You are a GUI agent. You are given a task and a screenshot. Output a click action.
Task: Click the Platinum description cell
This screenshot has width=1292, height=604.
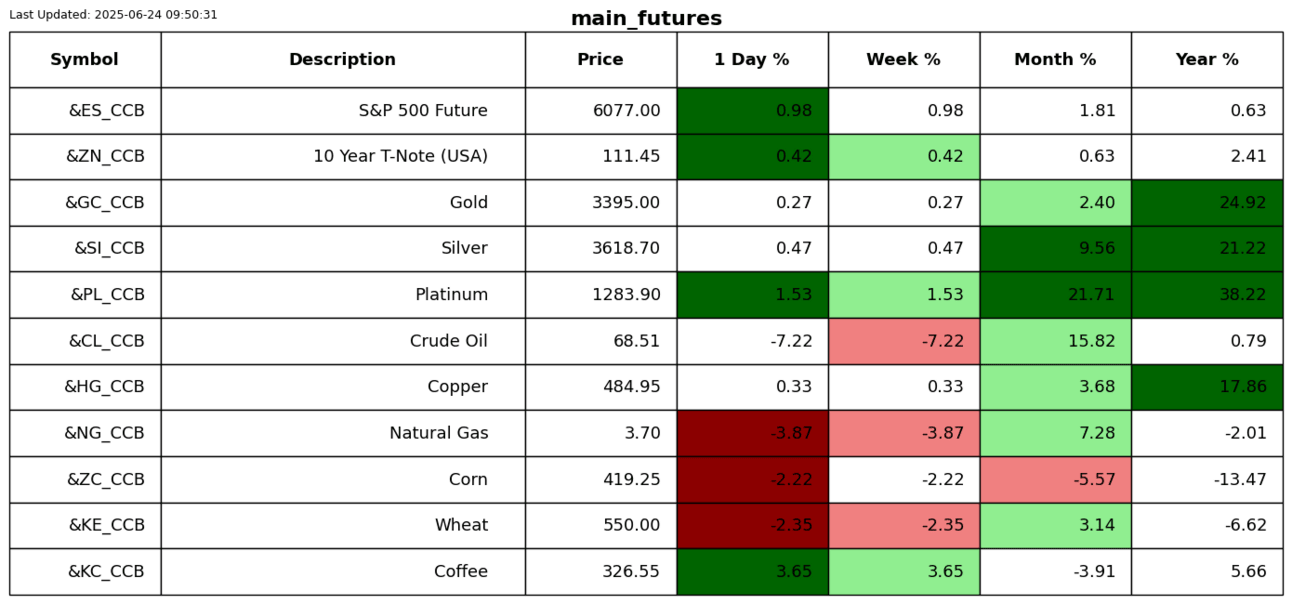click(x=451, y=295)
